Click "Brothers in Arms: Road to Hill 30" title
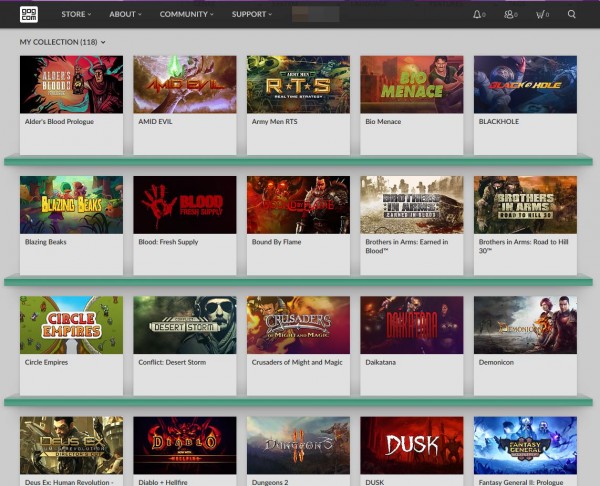The height and width of the screenshot is (486, 600). click(x=524, y=246)
